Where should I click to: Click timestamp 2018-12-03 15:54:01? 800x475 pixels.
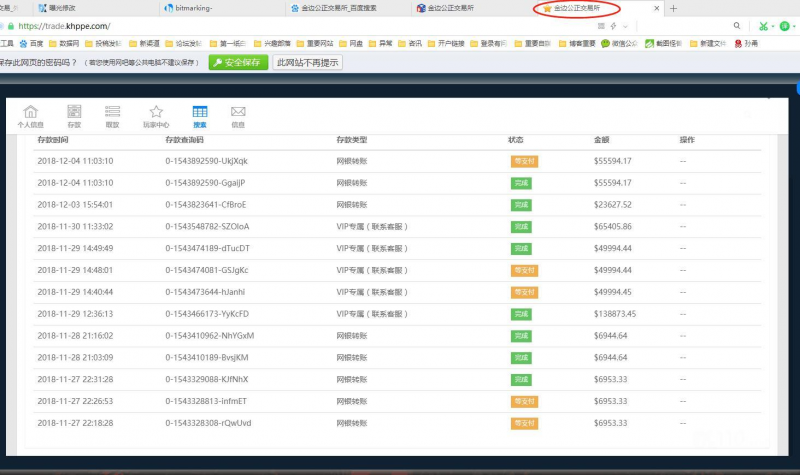(75, 205)
